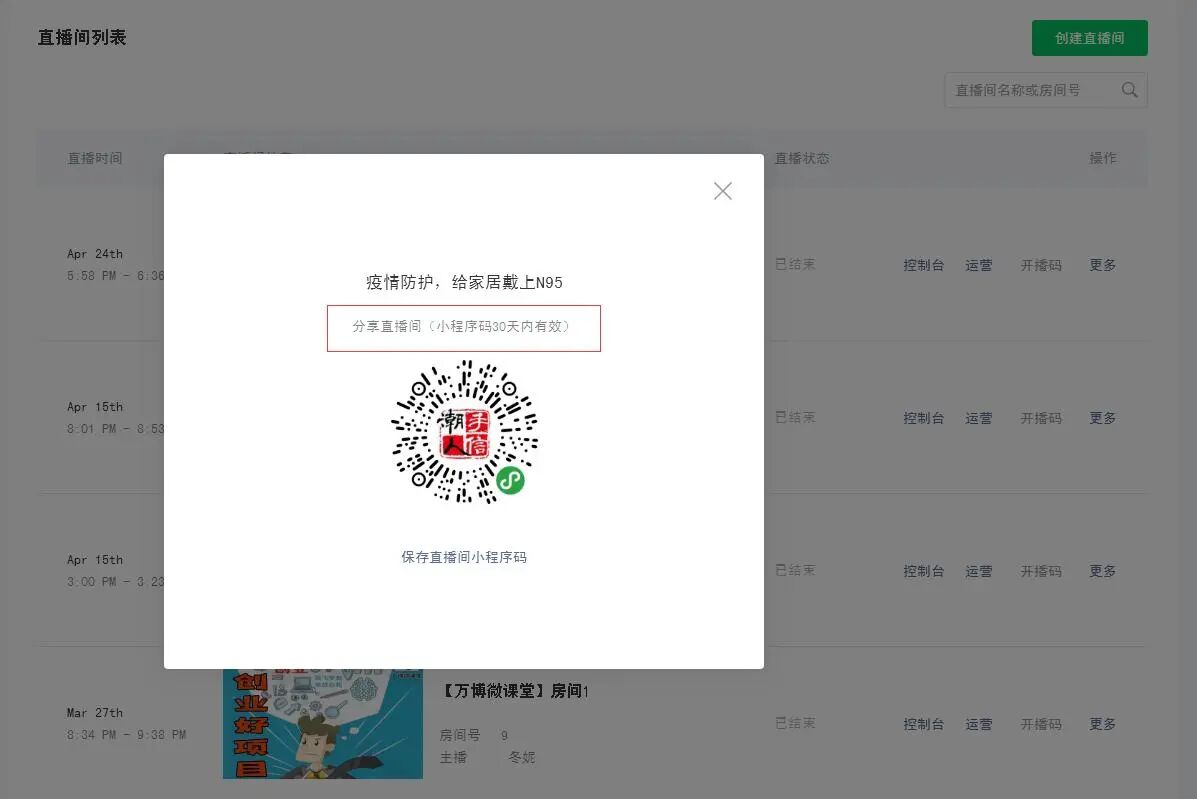Open 控制台 for the Apr 15th 8:01 PM room
Viewport: 1197px width, 799px height.
[924, 418]
